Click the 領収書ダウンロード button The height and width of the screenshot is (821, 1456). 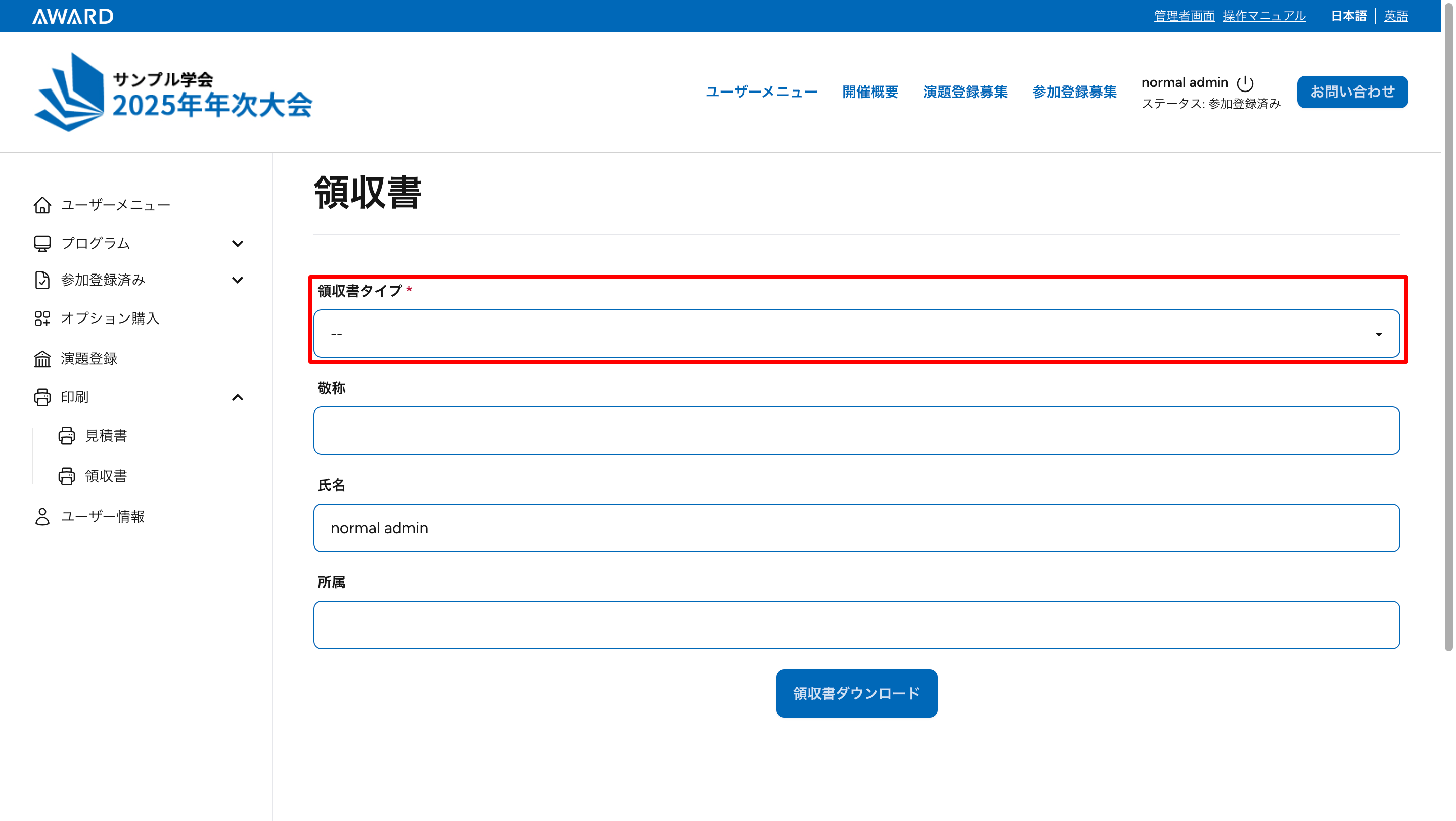point(856,693)
